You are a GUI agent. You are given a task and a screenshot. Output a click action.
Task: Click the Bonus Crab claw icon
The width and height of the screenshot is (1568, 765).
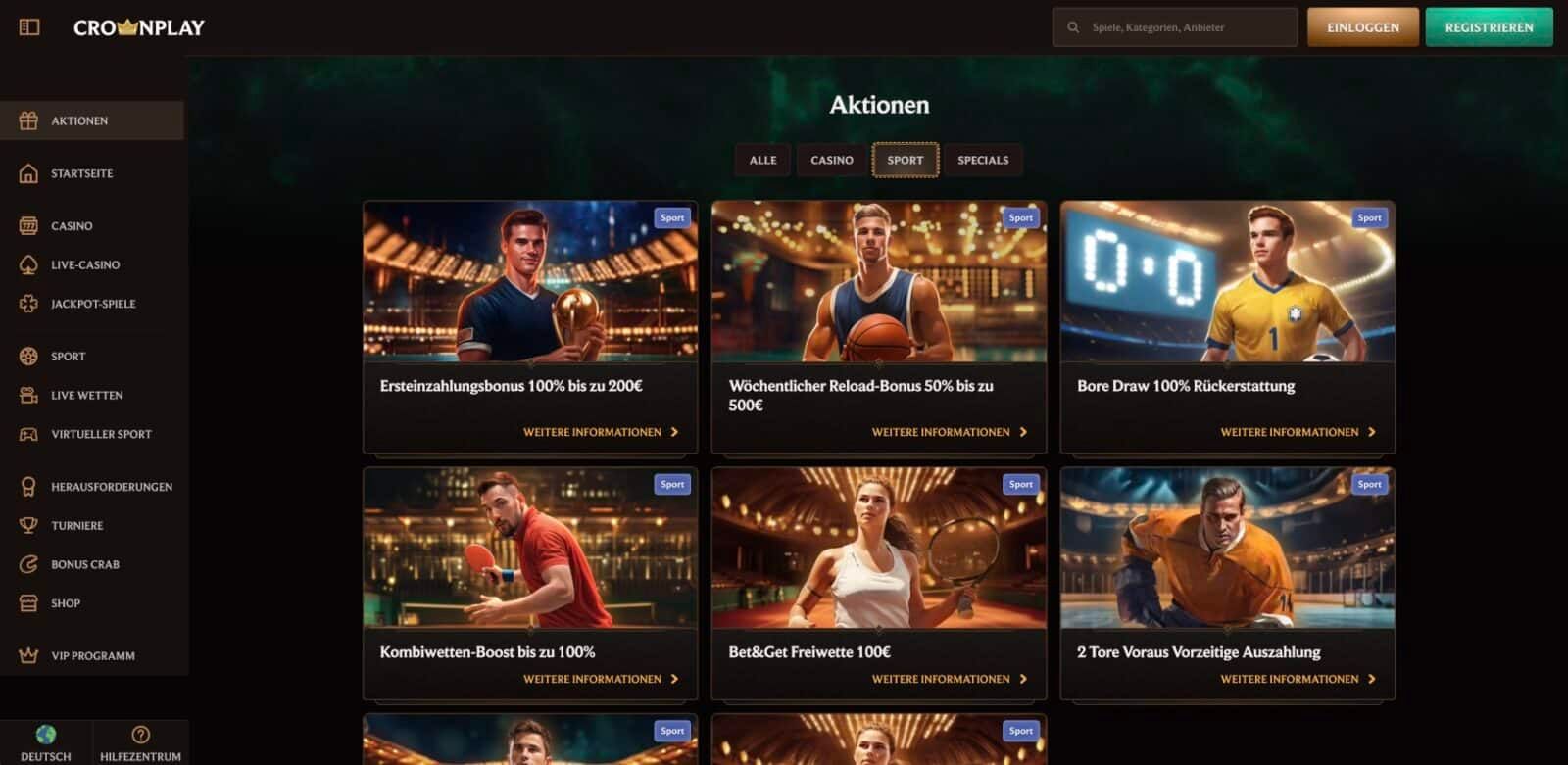pos(28,564)
